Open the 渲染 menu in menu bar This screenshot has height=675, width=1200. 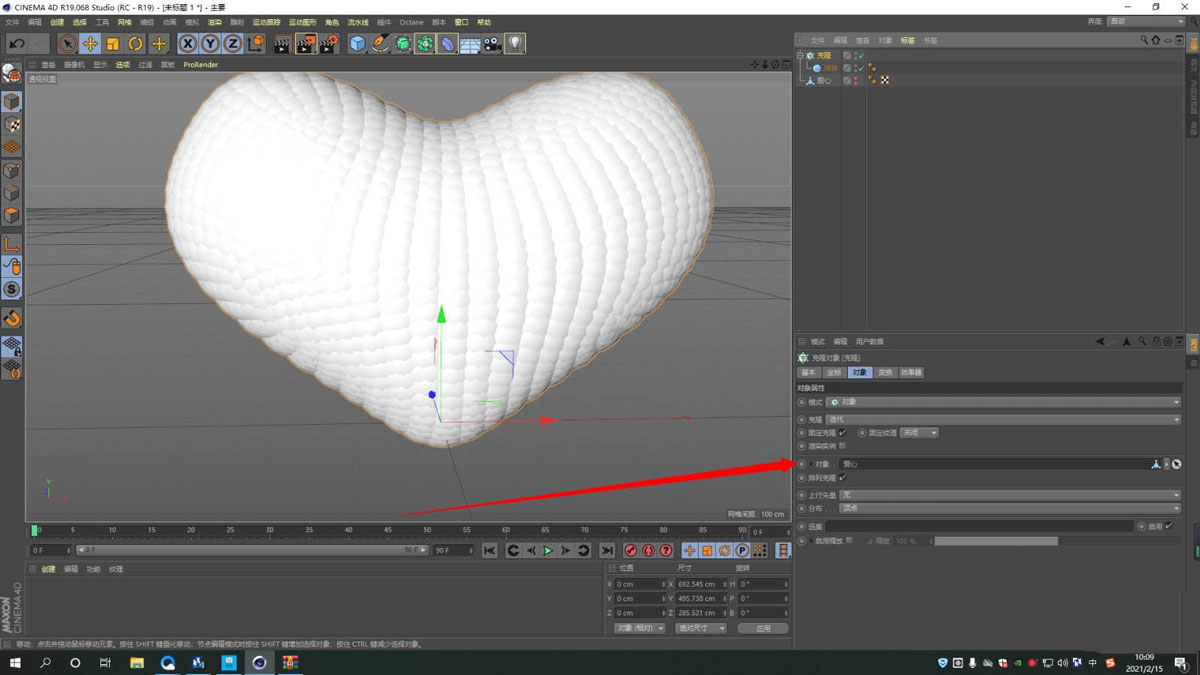point(214,22)
